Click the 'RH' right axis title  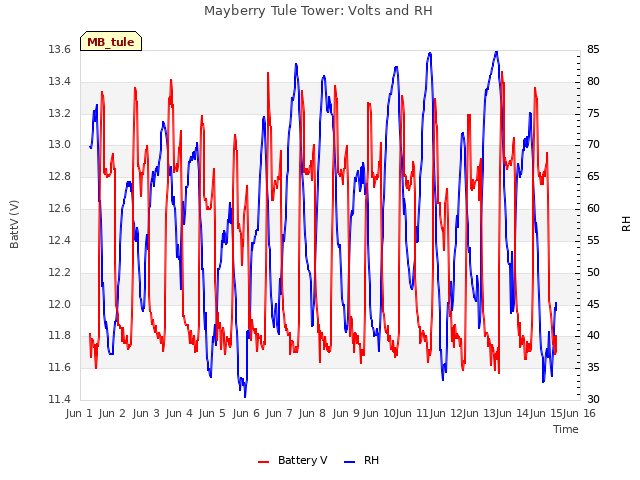tap(626, 224)
